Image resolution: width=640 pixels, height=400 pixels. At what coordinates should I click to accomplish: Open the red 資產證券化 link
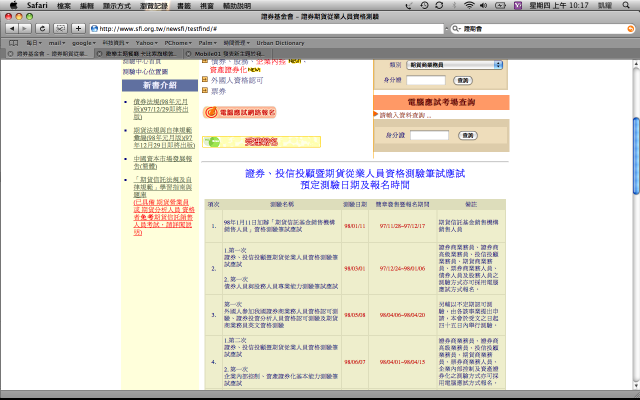(x=228, y=70)
